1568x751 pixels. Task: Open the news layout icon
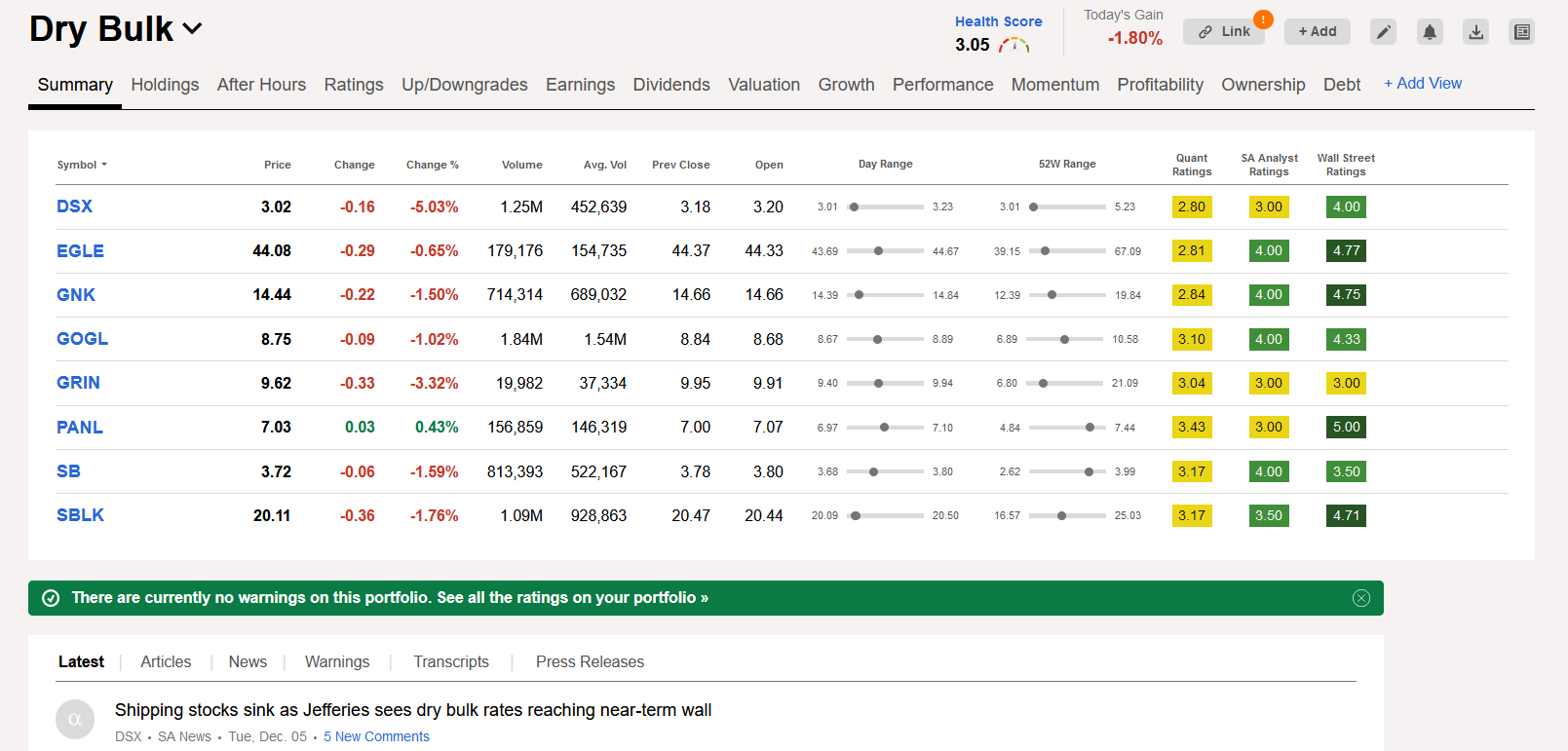1522,32
